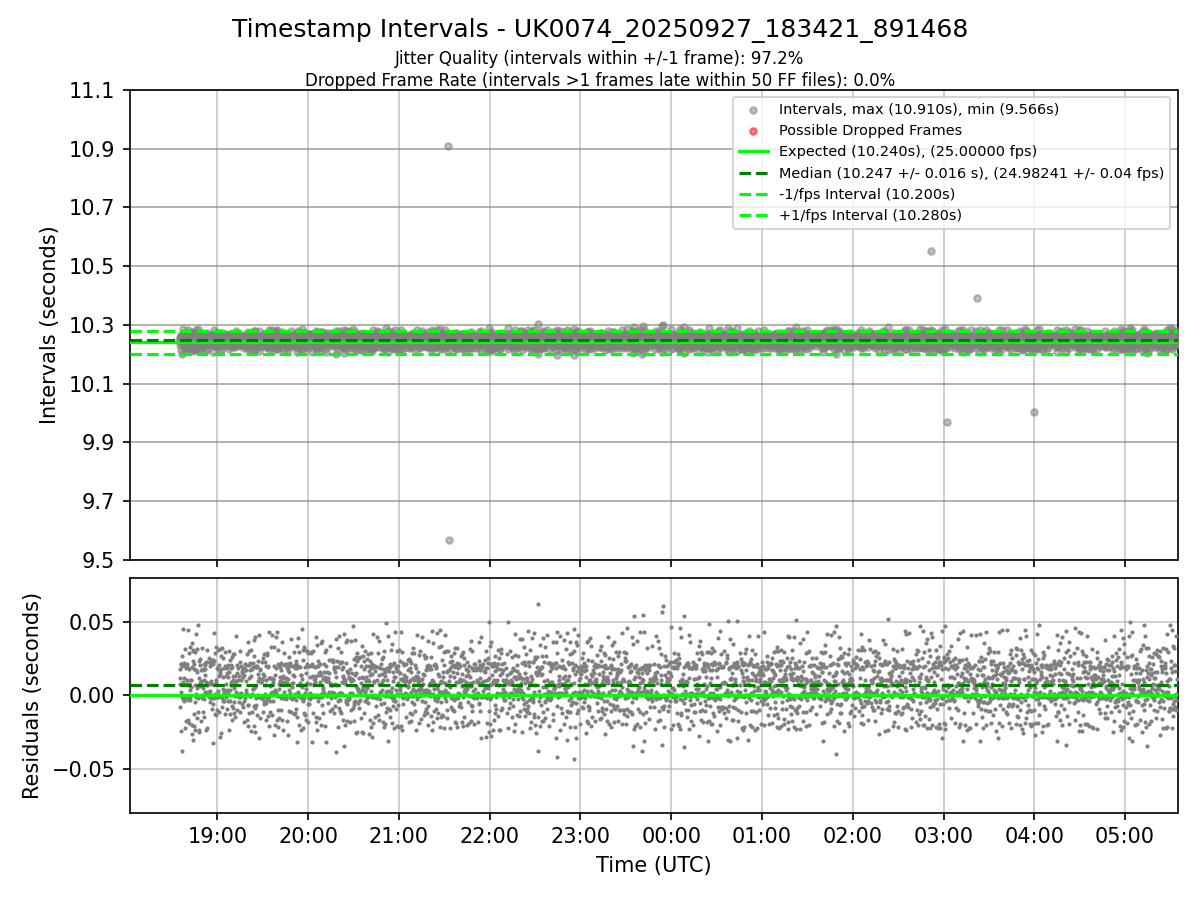Click the outlier point near 10.91 seconds
The image size is (1200, 900).
448,146
